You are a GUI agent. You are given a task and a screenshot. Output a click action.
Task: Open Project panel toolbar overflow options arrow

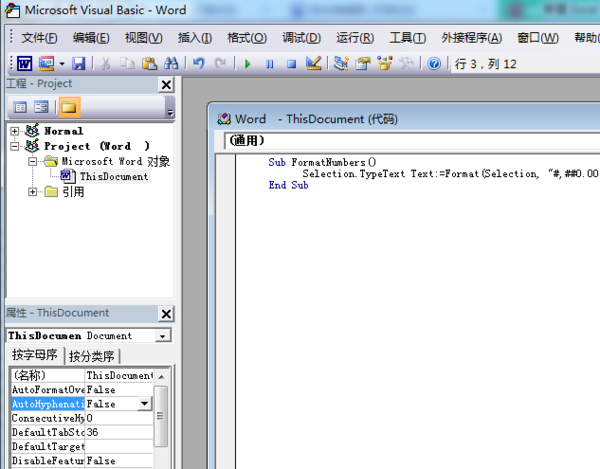click(x=170, y=113)
